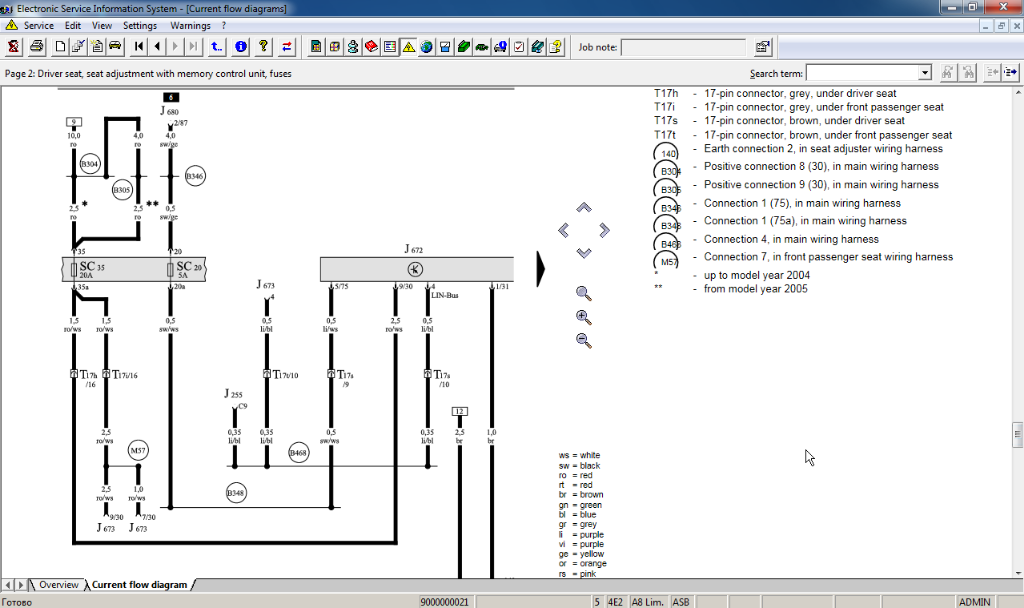Click the zoom out magnifier on the diagram
Viewport: 1024px width, 608px height.
(x=584, y=340)
